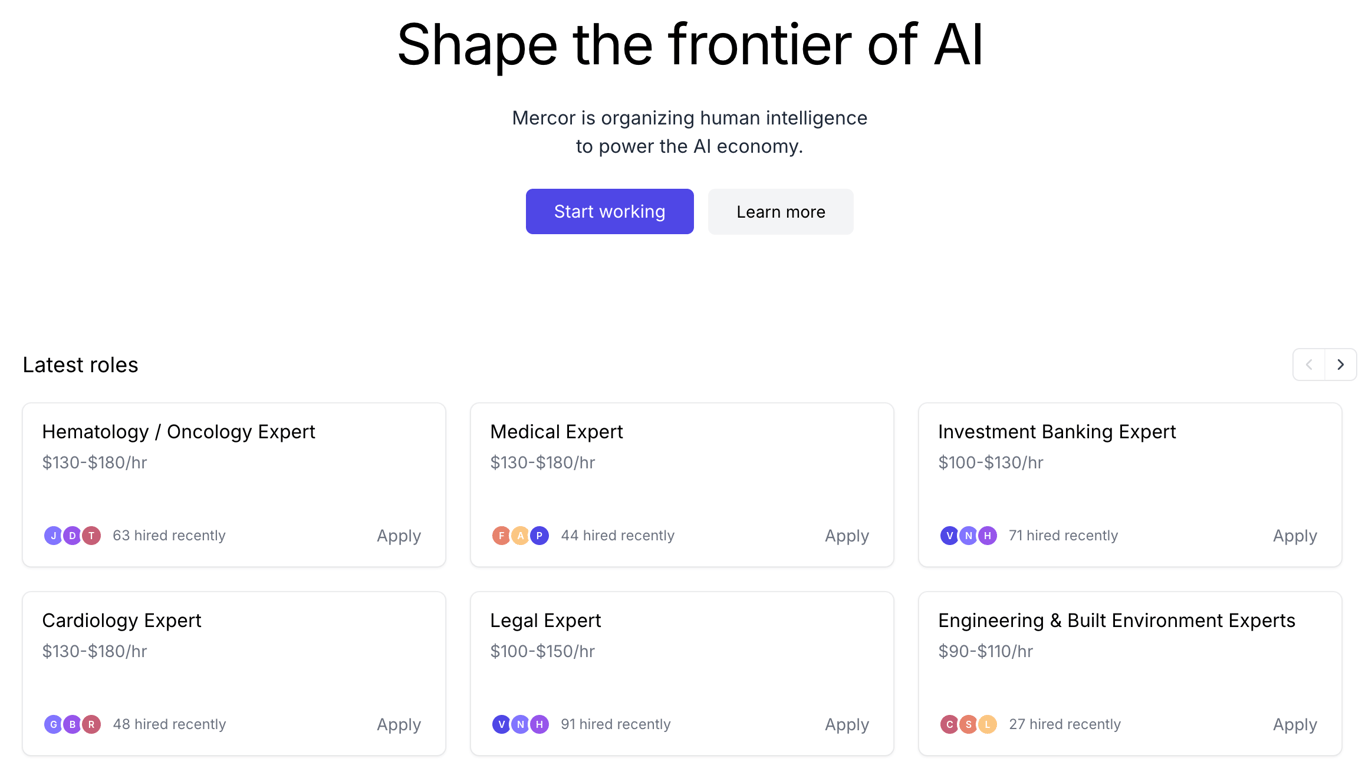The height and width of the screenshot is (768, 1362).
Task: Click the Learn more button
Action: click(x=781, y=211)
